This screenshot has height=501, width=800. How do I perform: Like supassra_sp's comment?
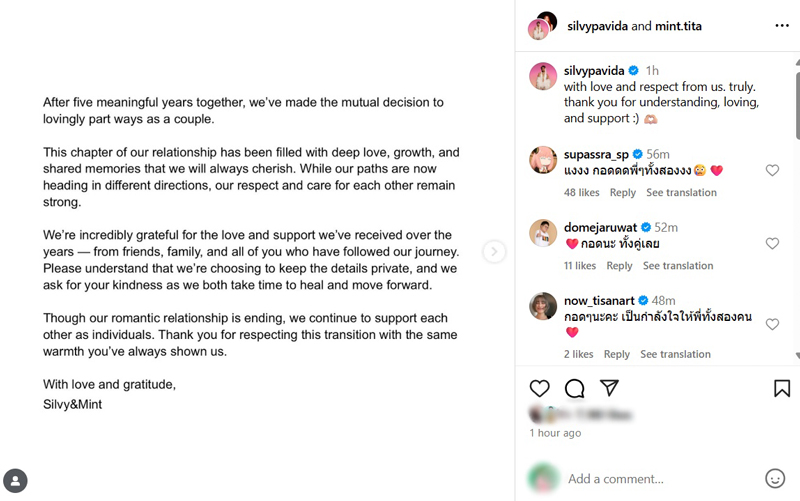coord(772,171)
